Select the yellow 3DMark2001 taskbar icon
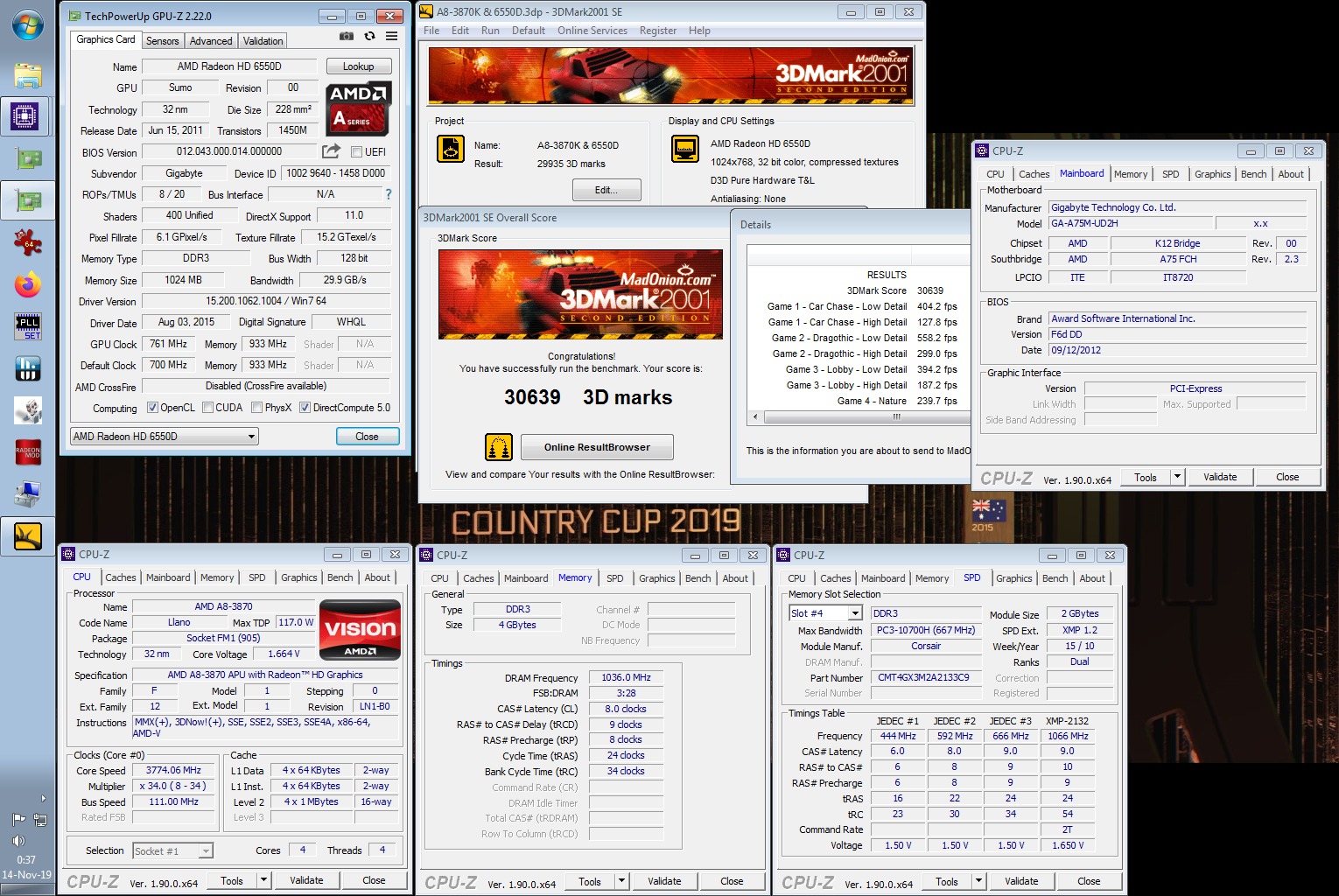 point(27,536)
